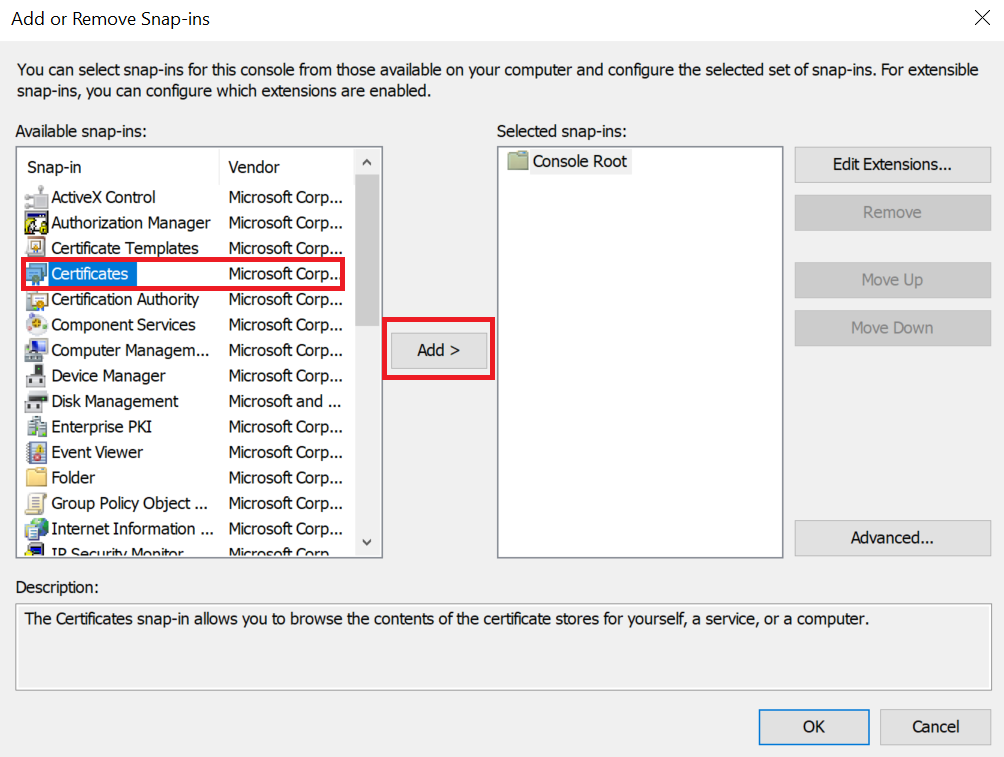Select Console Root in selected snap-ins
This screenshot has width=1004, height=757.
pyautogui.click(x=579, y=161)
